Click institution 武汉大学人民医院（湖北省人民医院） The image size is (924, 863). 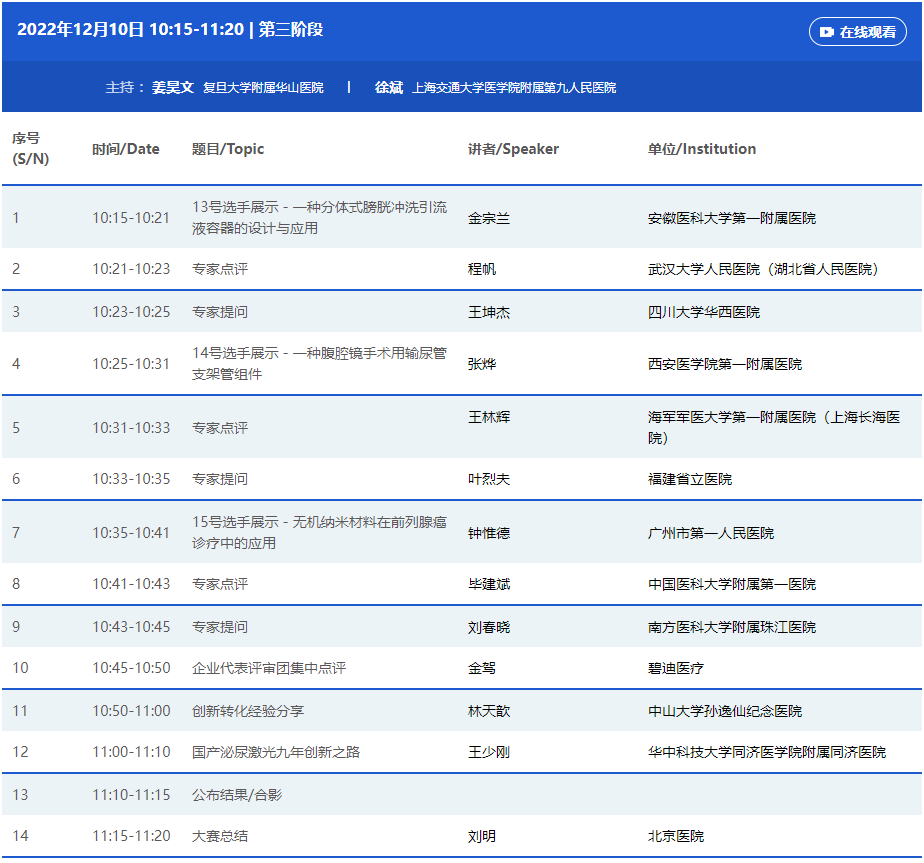click(x=764, y=269)
